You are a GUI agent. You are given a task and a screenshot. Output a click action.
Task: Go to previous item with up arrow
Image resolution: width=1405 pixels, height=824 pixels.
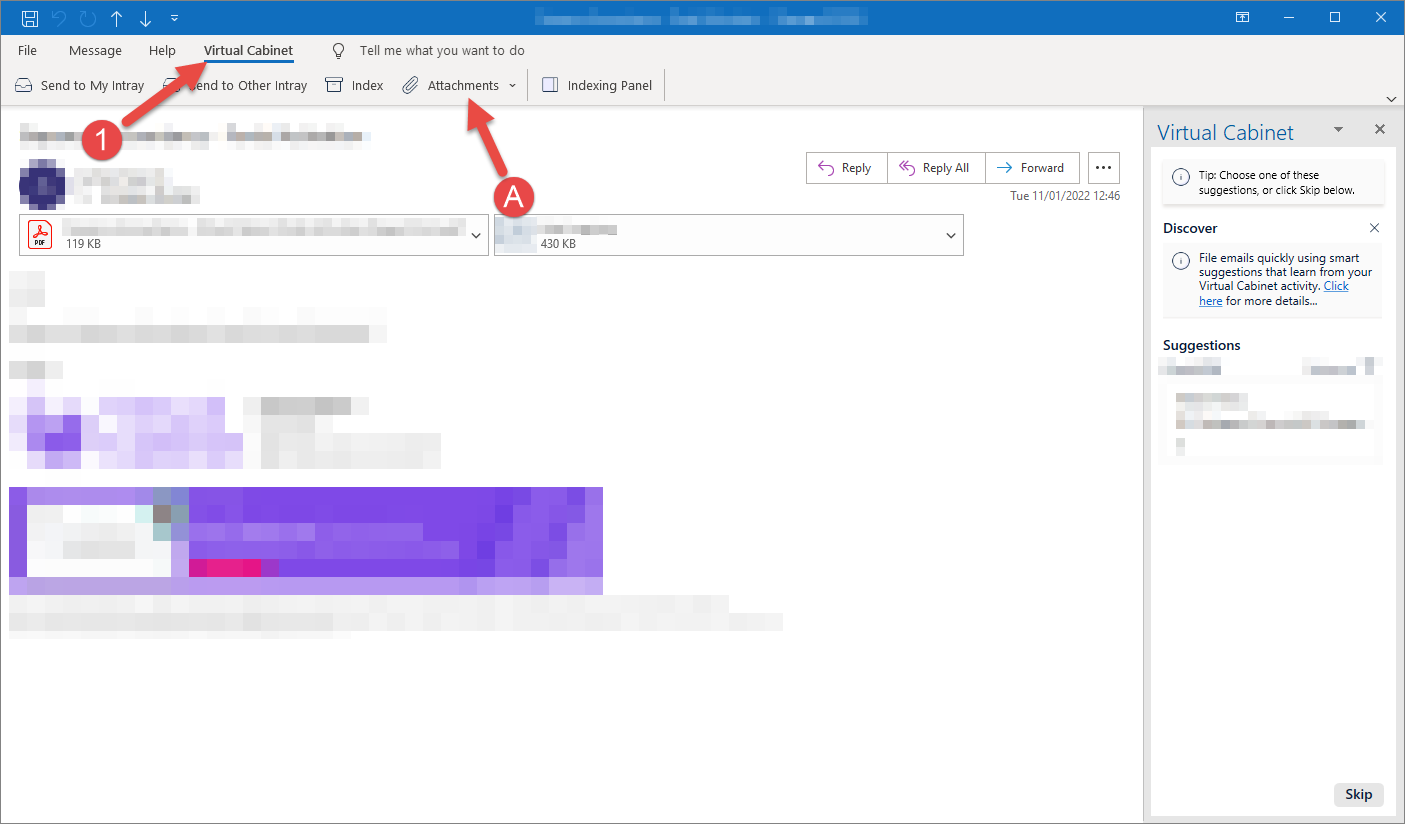[x=116, y=18]
